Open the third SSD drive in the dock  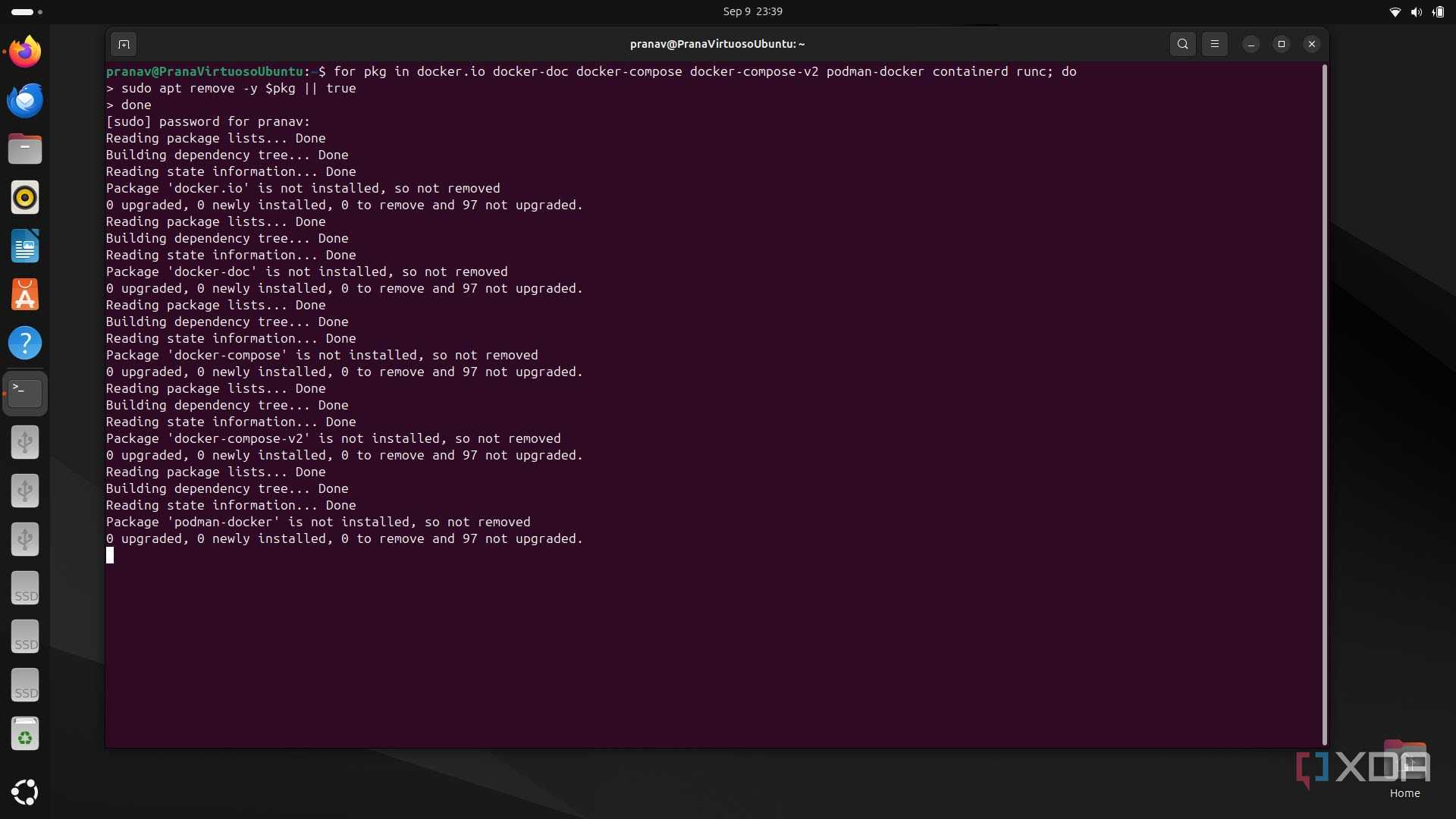coord(25,685)
